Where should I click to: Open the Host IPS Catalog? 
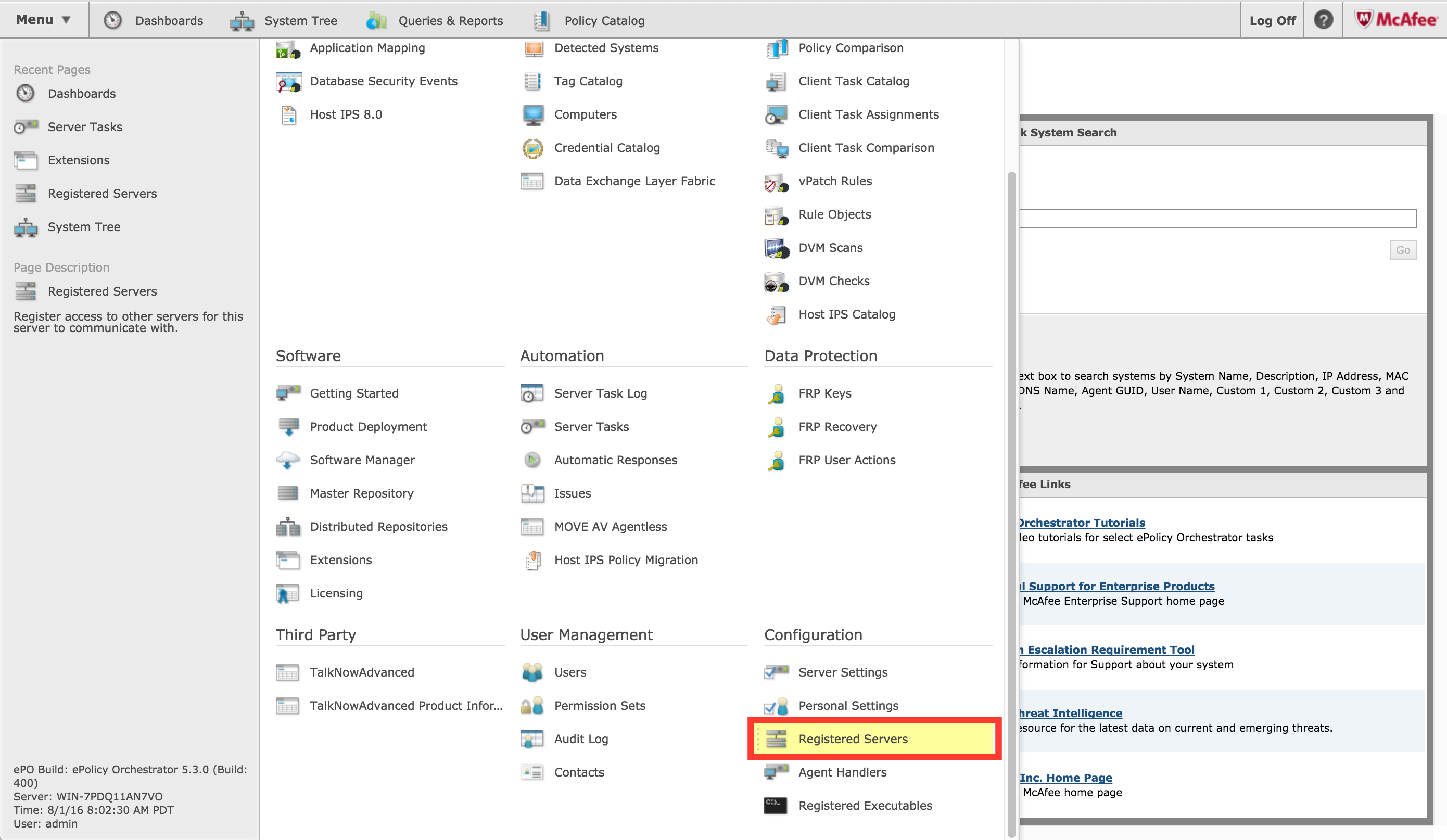[x=846, y=314]
